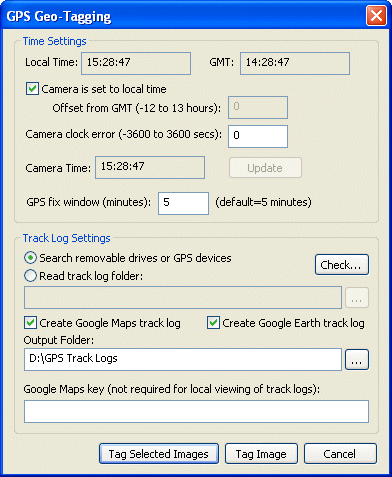Click the Camera Time display field
This screenshot has height=477, width=392.
click(x=150, y=168)
